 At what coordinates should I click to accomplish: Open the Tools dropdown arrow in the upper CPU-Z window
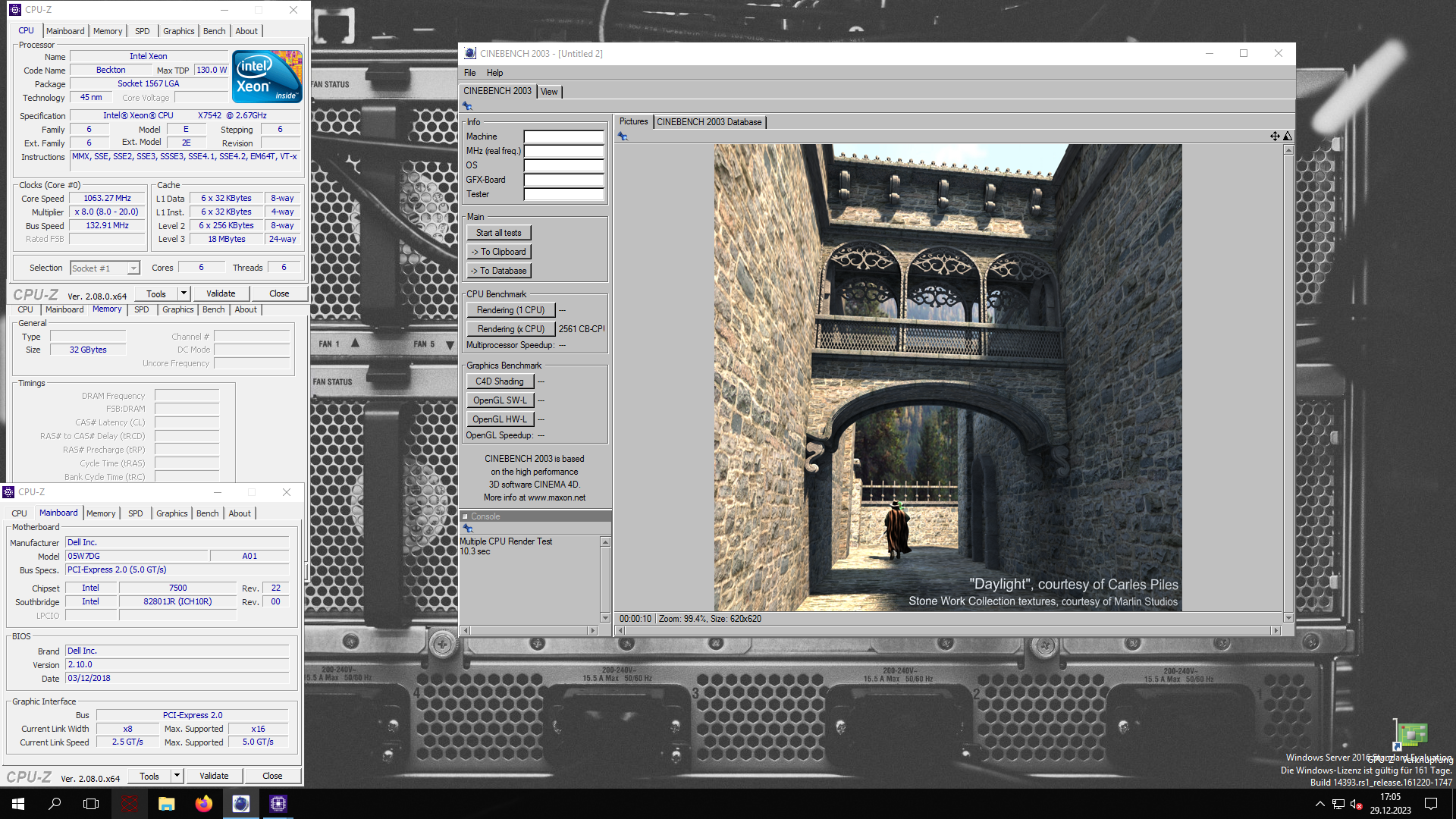click(x=184, y=293)
